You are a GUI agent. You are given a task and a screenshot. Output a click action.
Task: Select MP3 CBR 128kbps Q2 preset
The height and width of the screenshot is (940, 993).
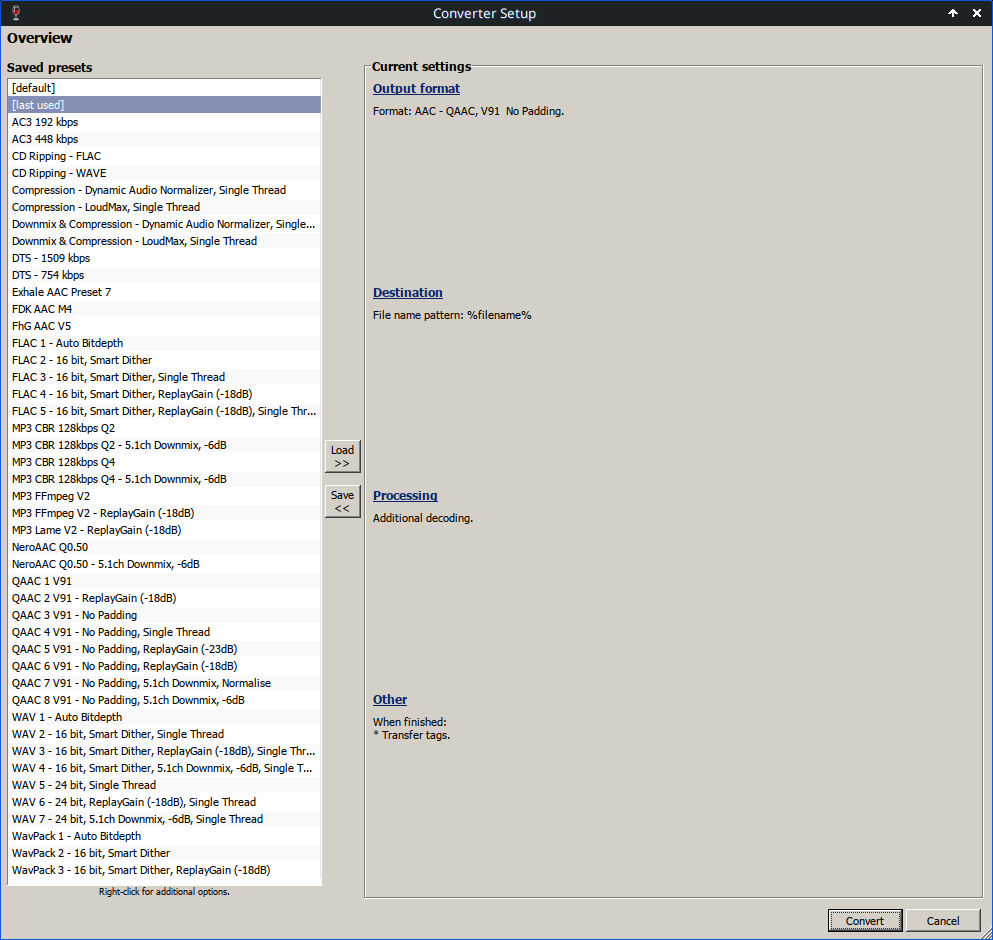[164, 428]
